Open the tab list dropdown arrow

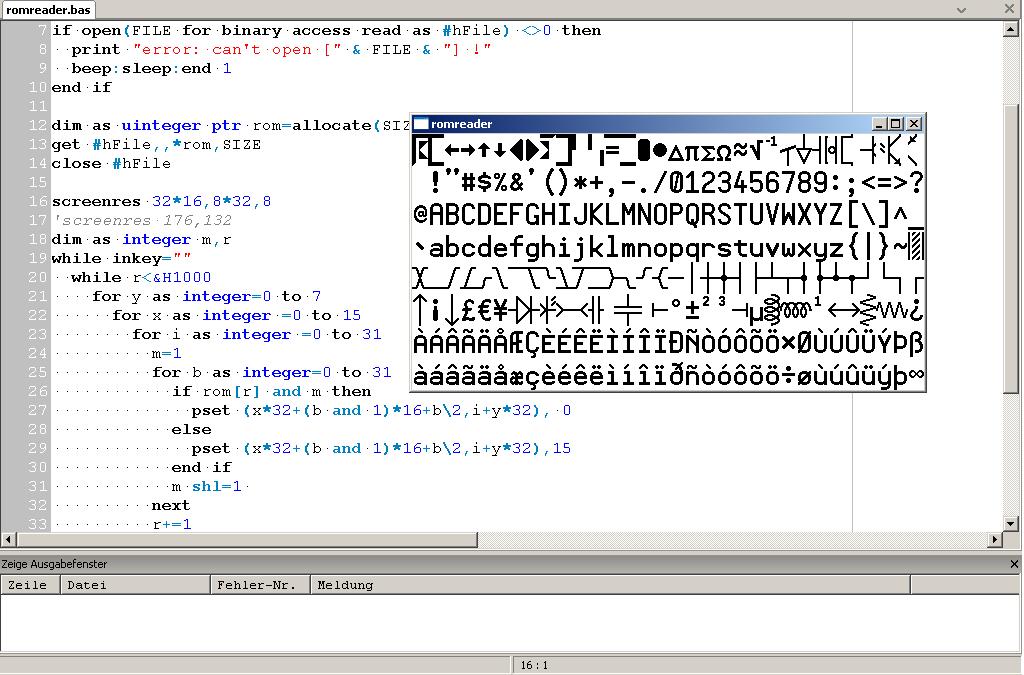(962, 9)
